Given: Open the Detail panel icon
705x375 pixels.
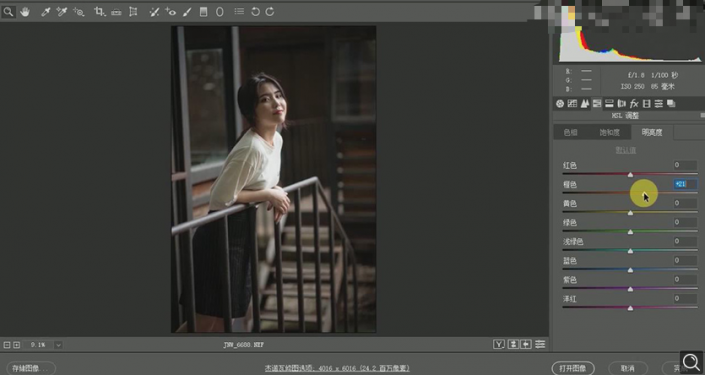Looking at the screenshot, I should (585, 103).
